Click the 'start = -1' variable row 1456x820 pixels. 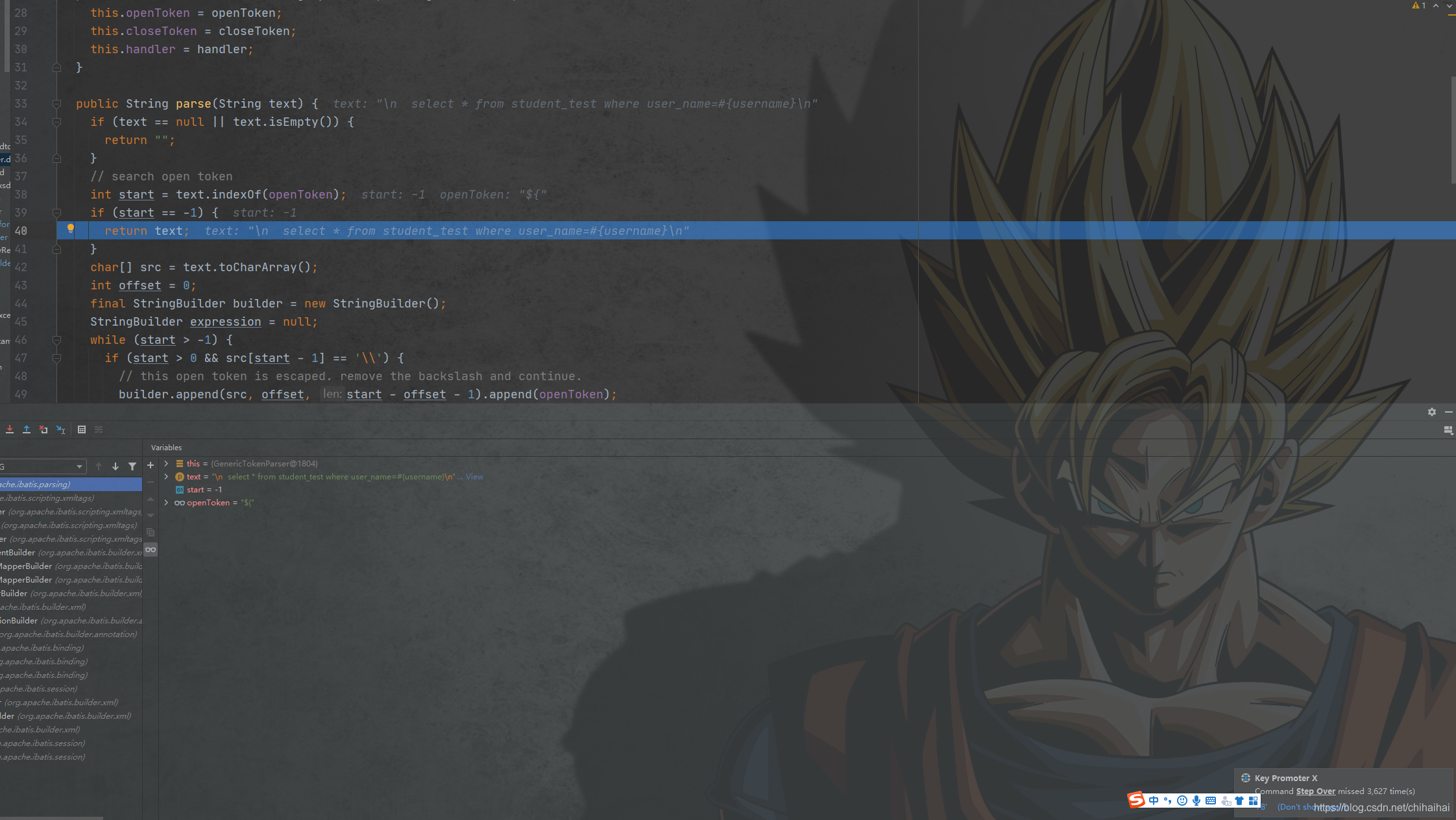[x=204, y=490]
